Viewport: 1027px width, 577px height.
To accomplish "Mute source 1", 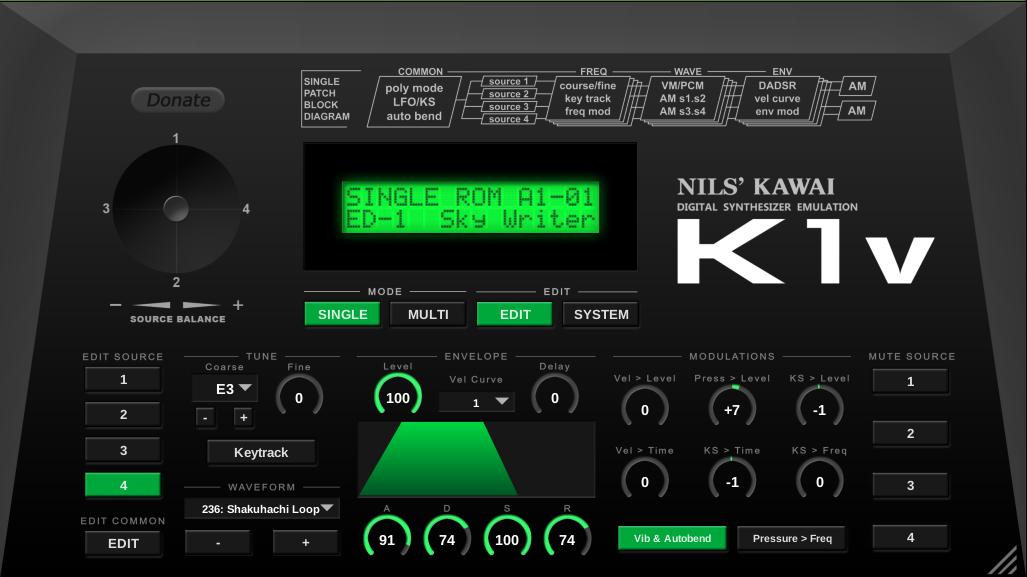I will [x=910, y=381].
